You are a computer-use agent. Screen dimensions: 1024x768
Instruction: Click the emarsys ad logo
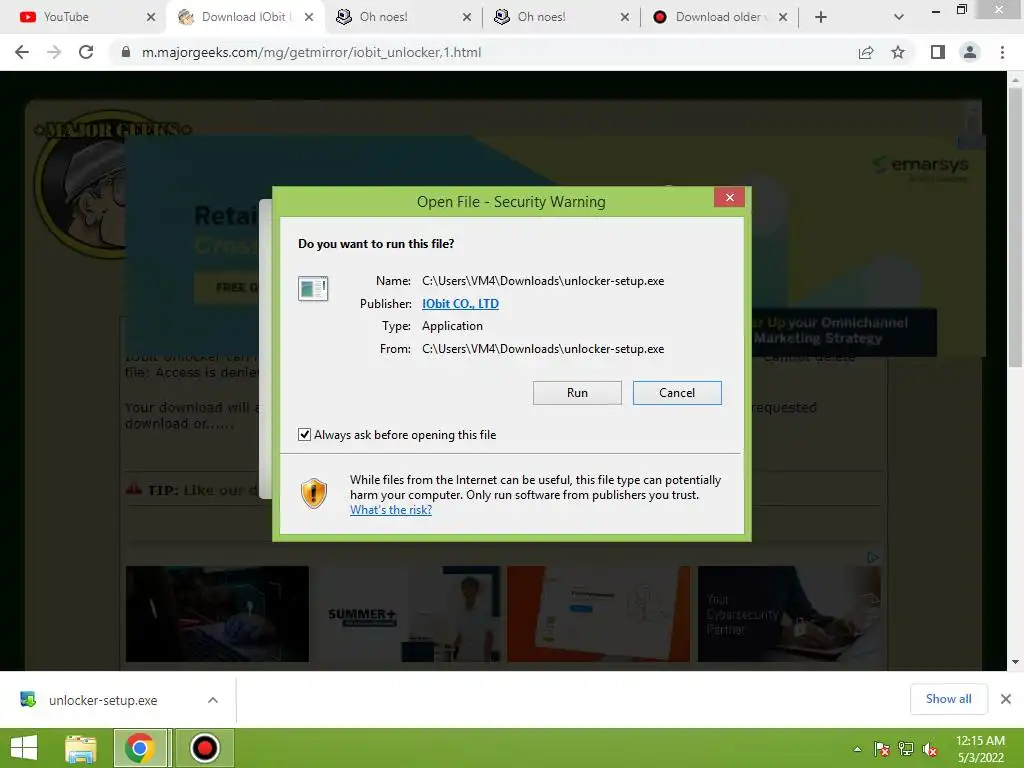pos(921,167)
